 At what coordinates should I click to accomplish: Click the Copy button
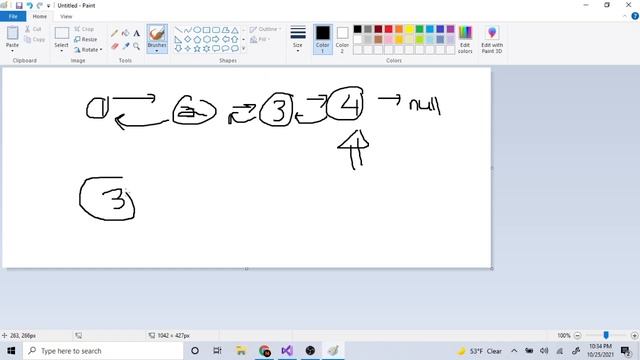tap(35, 39)
